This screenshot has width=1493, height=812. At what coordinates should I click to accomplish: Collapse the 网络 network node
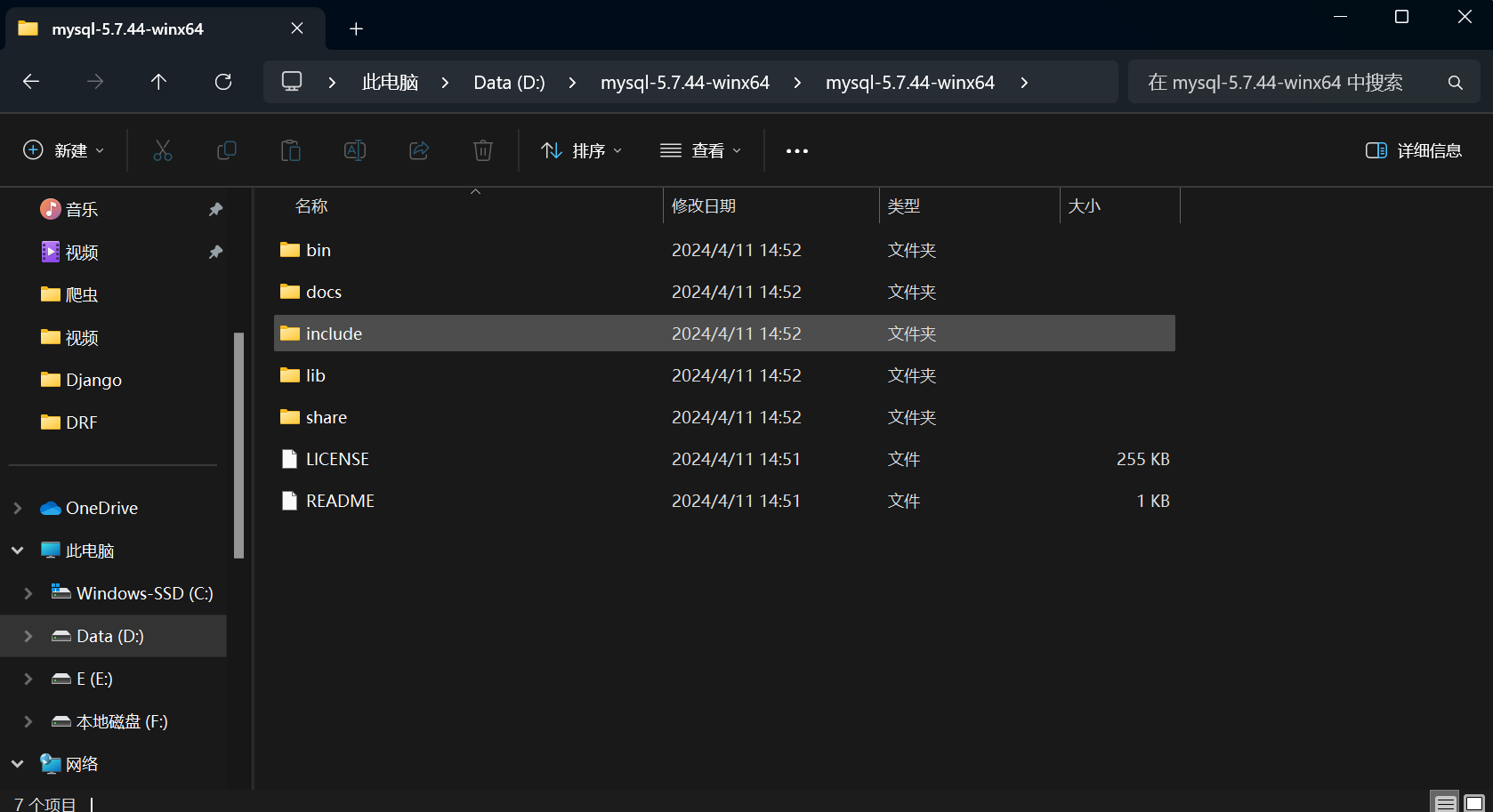pyautogui.click(x=18, y=764)
